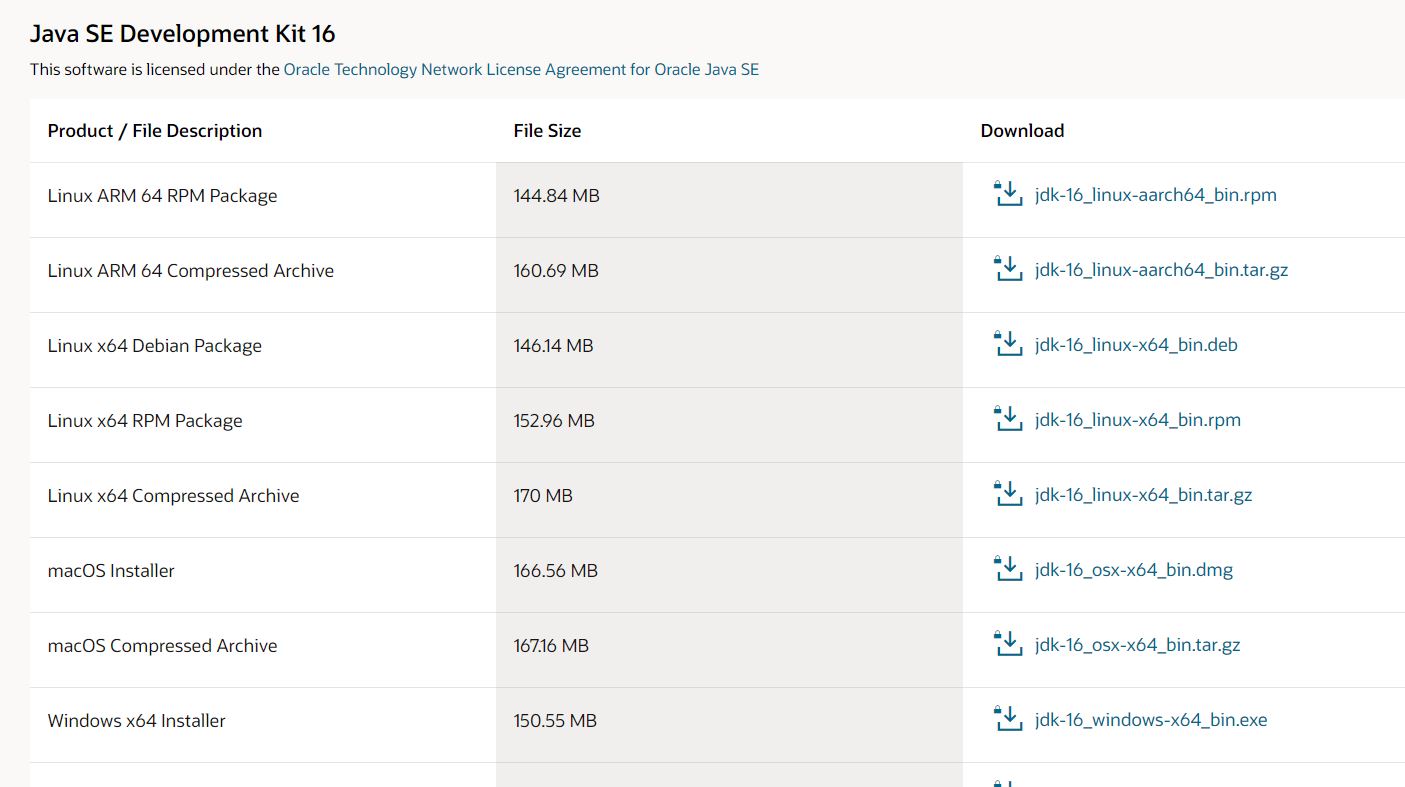Click download icon beside jdk-16_linux-x64_bin.deb
This screenshot has height=787, width=1405.
1008,344
